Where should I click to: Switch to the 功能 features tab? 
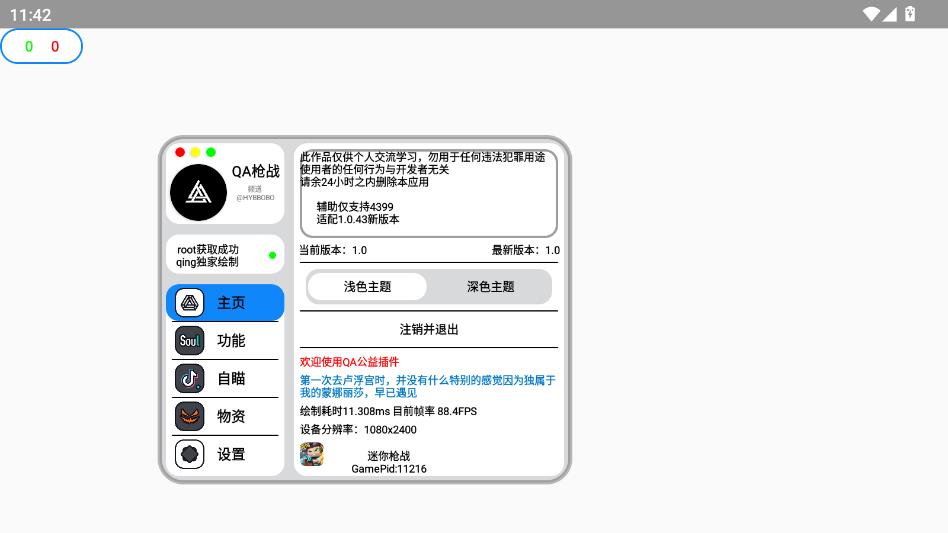click(231, 341)
